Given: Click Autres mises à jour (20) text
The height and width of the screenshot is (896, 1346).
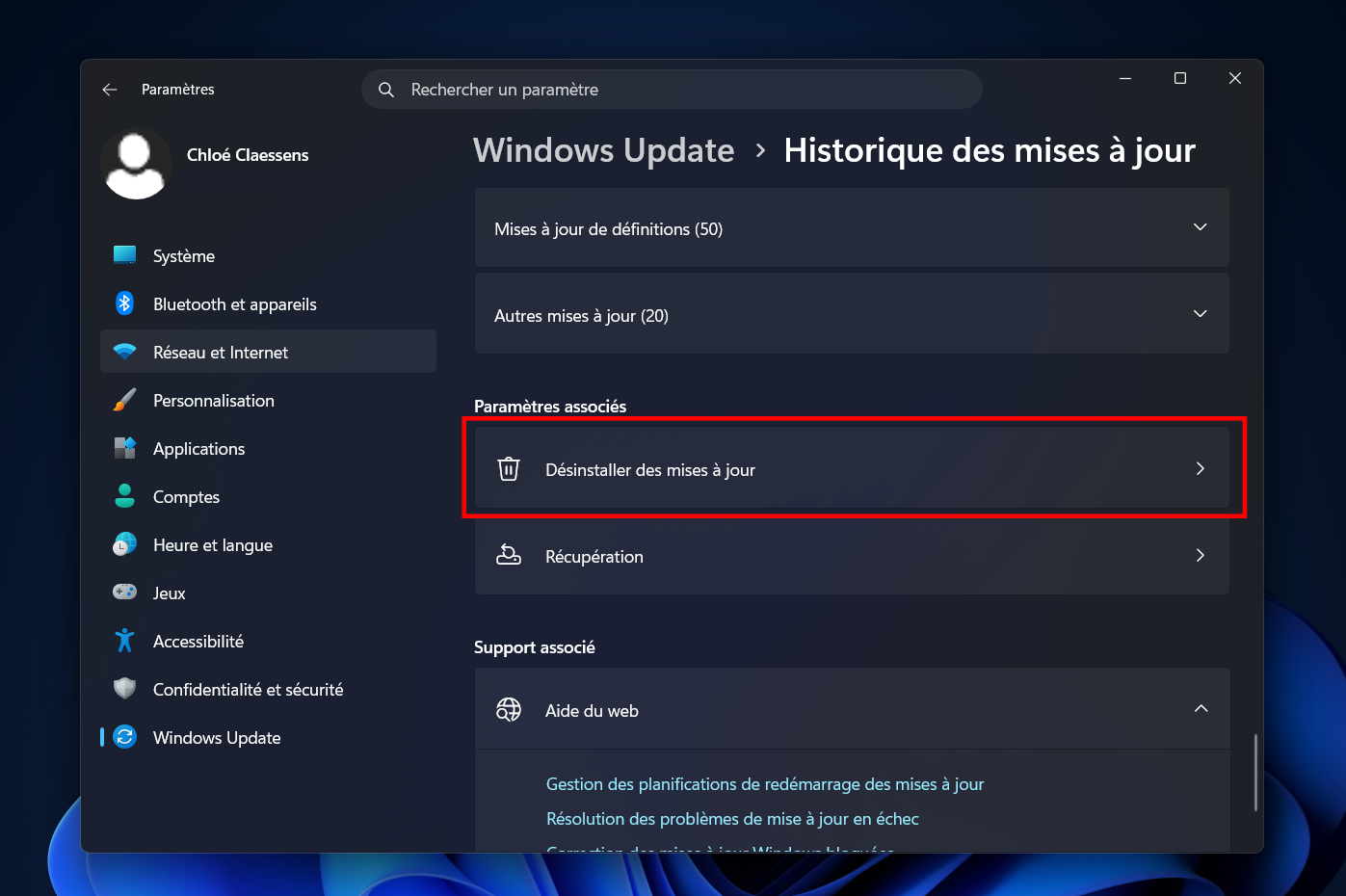Looking at the screenshot, I should click(x=581, y=316).
